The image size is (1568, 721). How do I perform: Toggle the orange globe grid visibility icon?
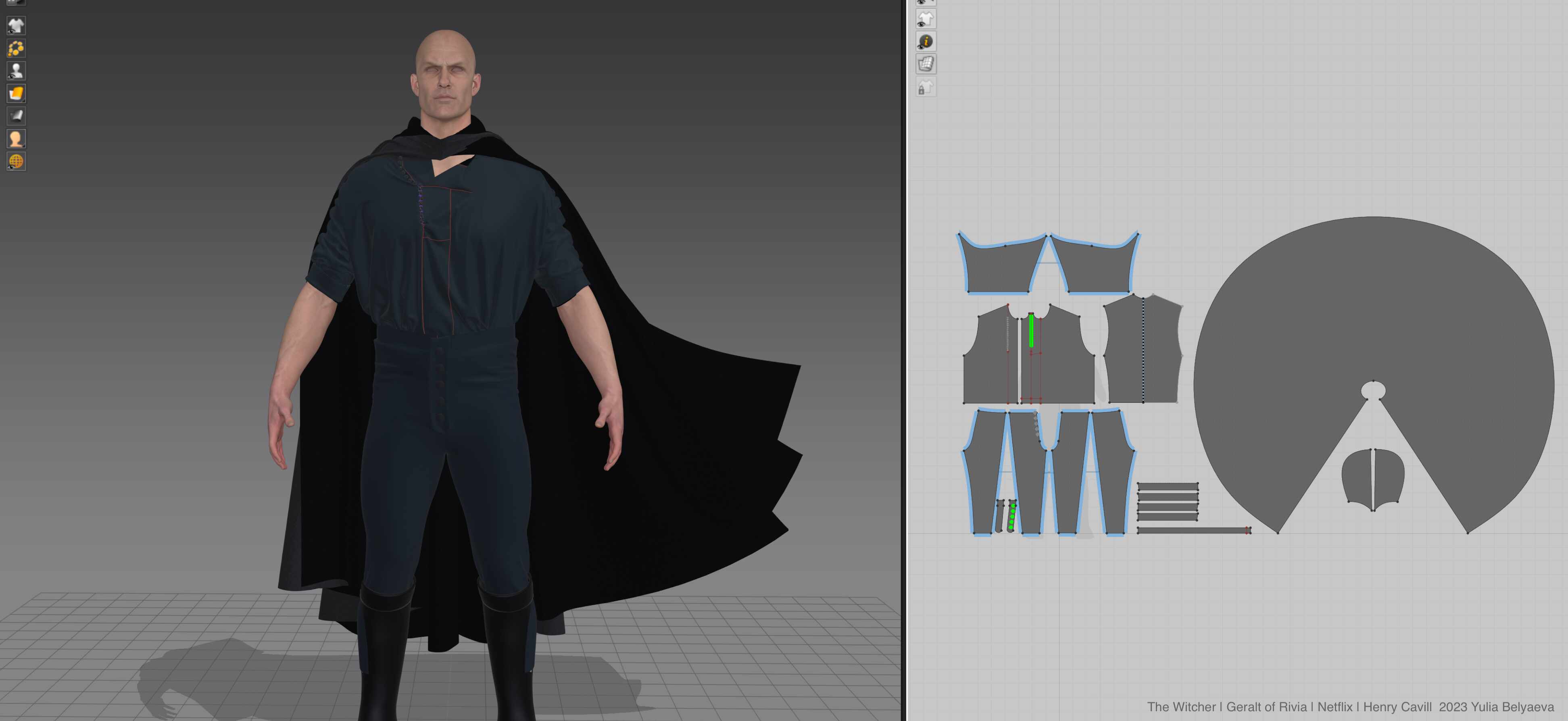tap(16, 161)
